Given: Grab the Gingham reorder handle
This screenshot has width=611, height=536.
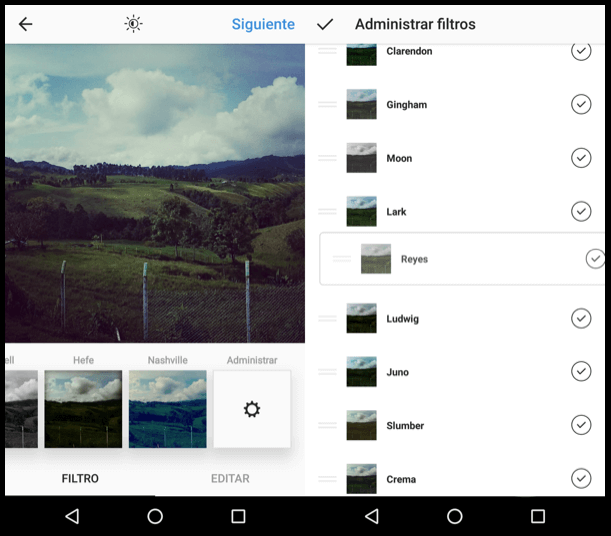Looking at the screenshot, I should pos(327,104).
